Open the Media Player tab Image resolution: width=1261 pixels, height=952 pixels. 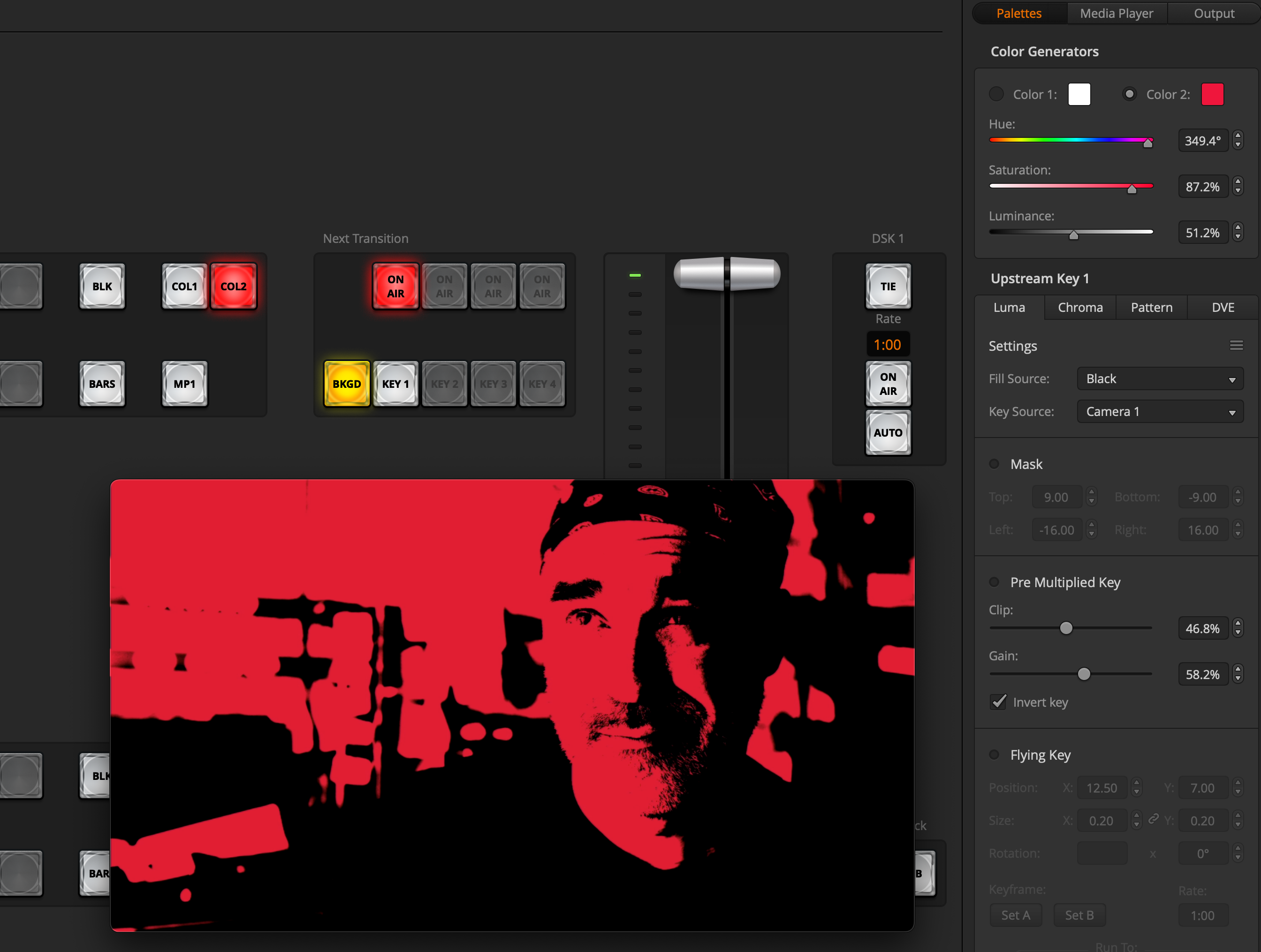click(x=1116, y=13)
